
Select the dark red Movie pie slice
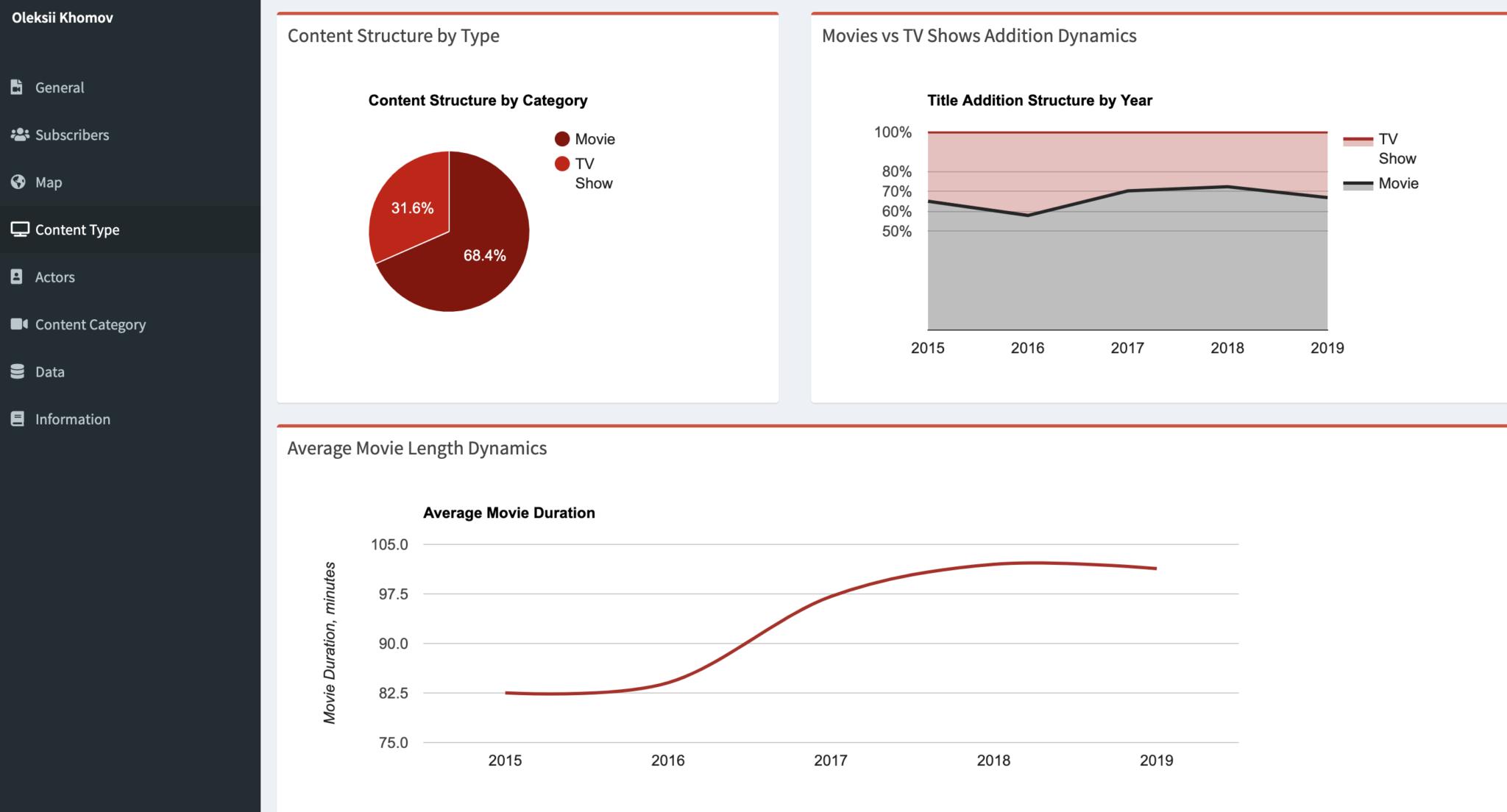pyautogui.click(x=486, y=255)
